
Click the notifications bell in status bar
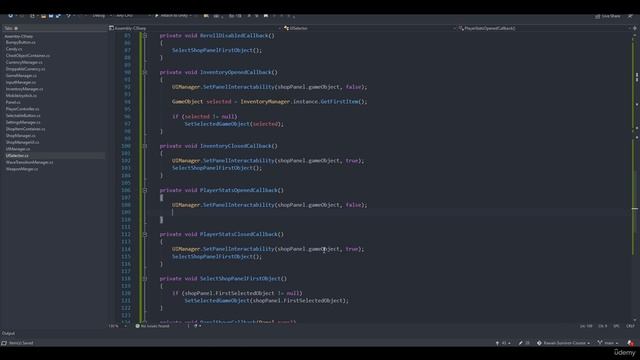coord(631,343)
